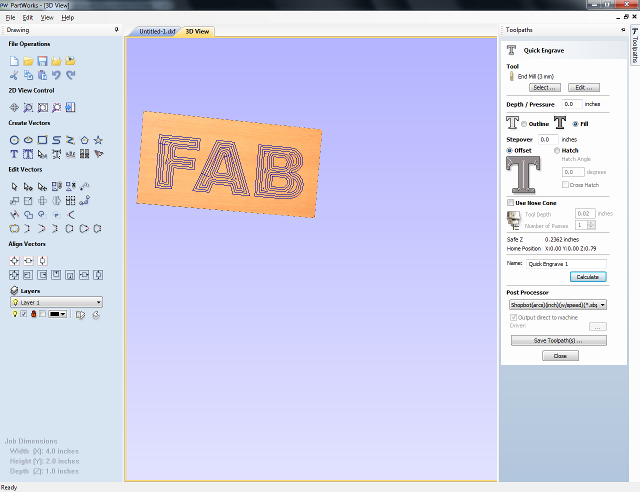This screenshot has width=640, height=492.
Task: Click the Zoom to Selected icon with pink outline
Action: [56, 107]
